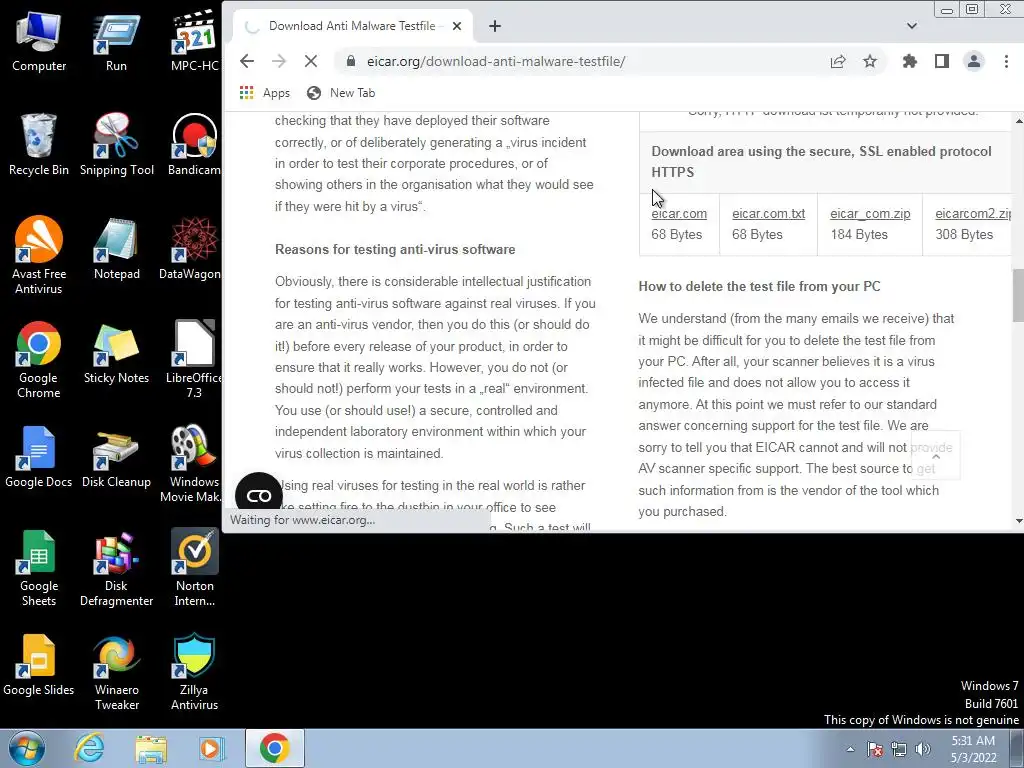Open Chrome's three-dot menu

click(x=1006, y=61)
